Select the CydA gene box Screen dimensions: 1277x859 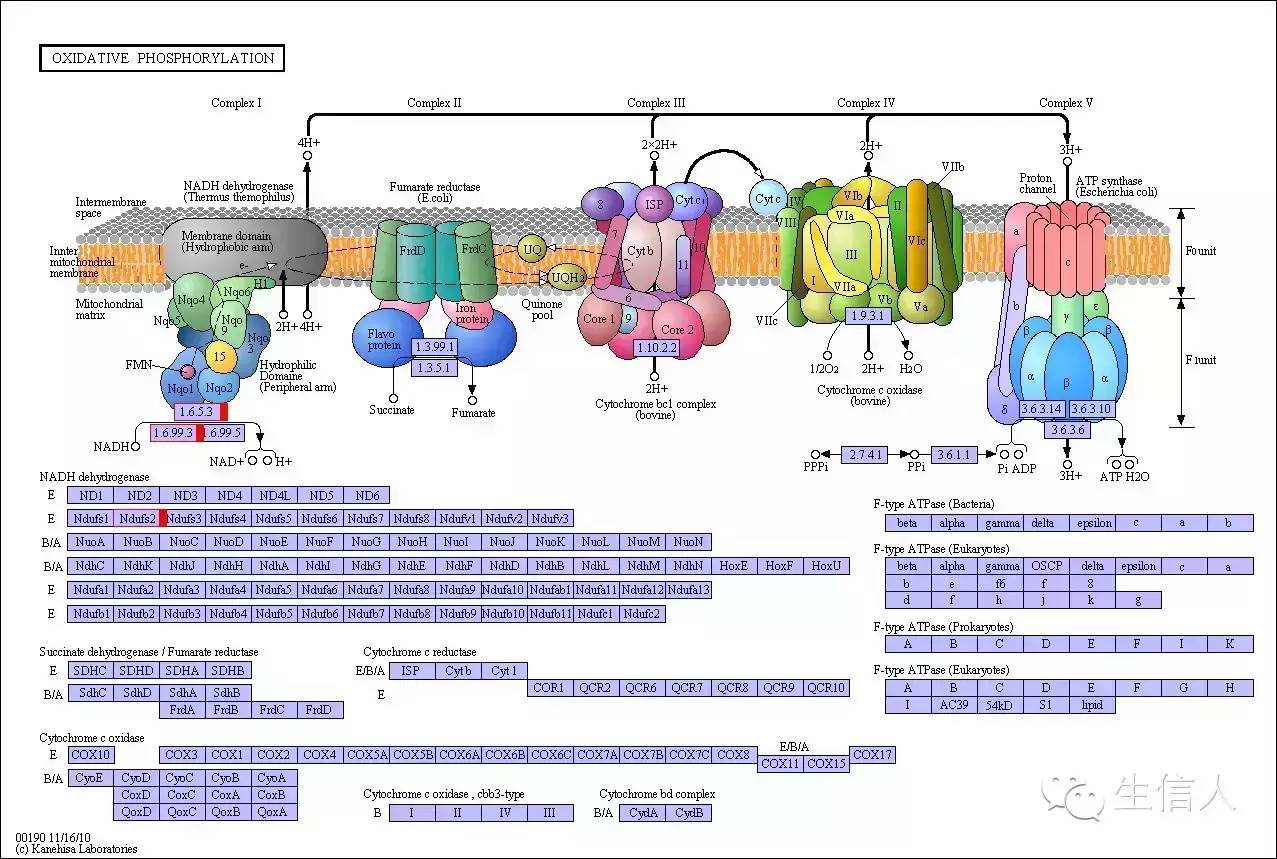click(x=643, y=813)
